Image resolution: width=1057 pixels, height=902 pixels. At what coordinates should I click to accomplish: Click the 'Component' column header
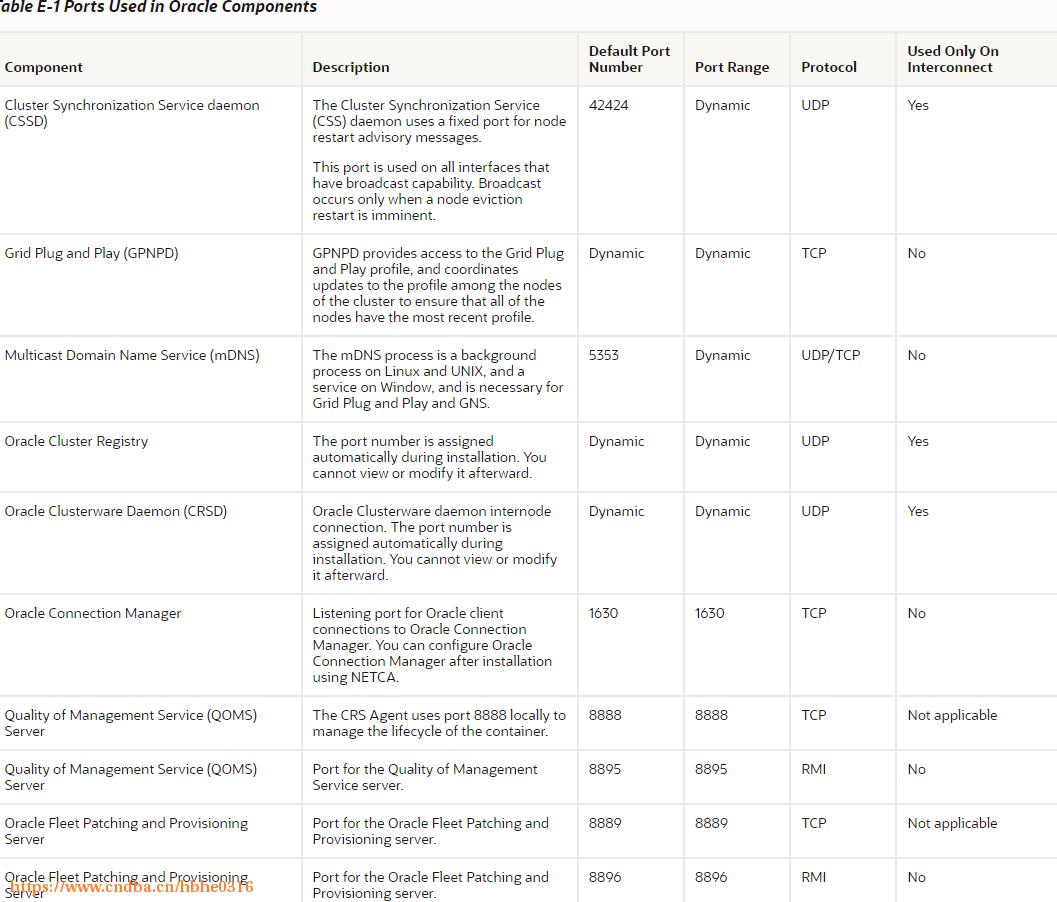(43, 67)
